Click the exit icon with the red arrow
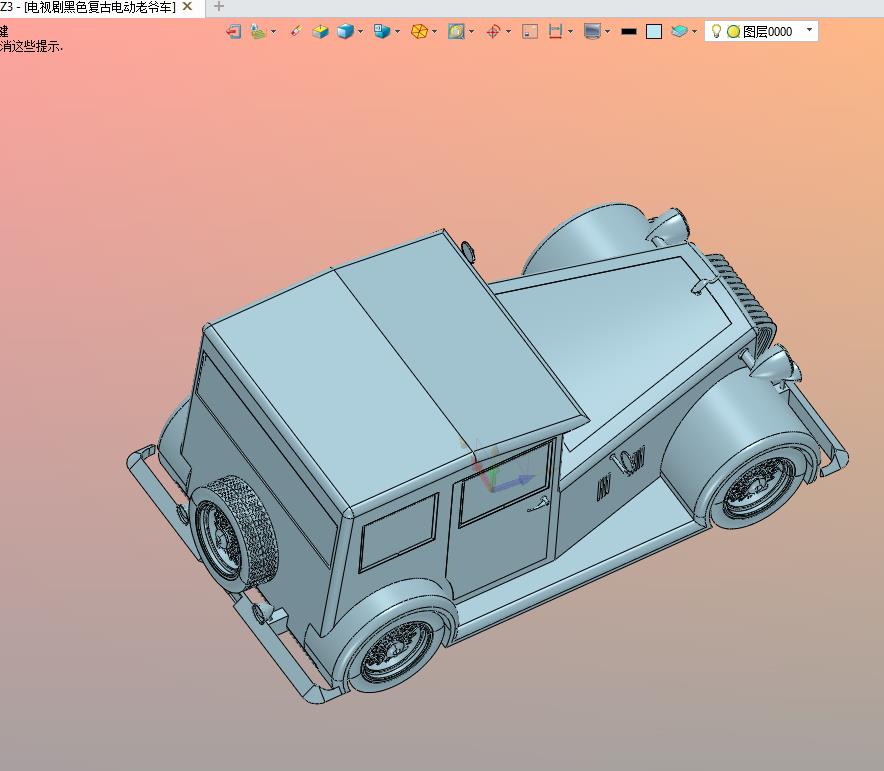The image size is (884, 771). [233, 32]
